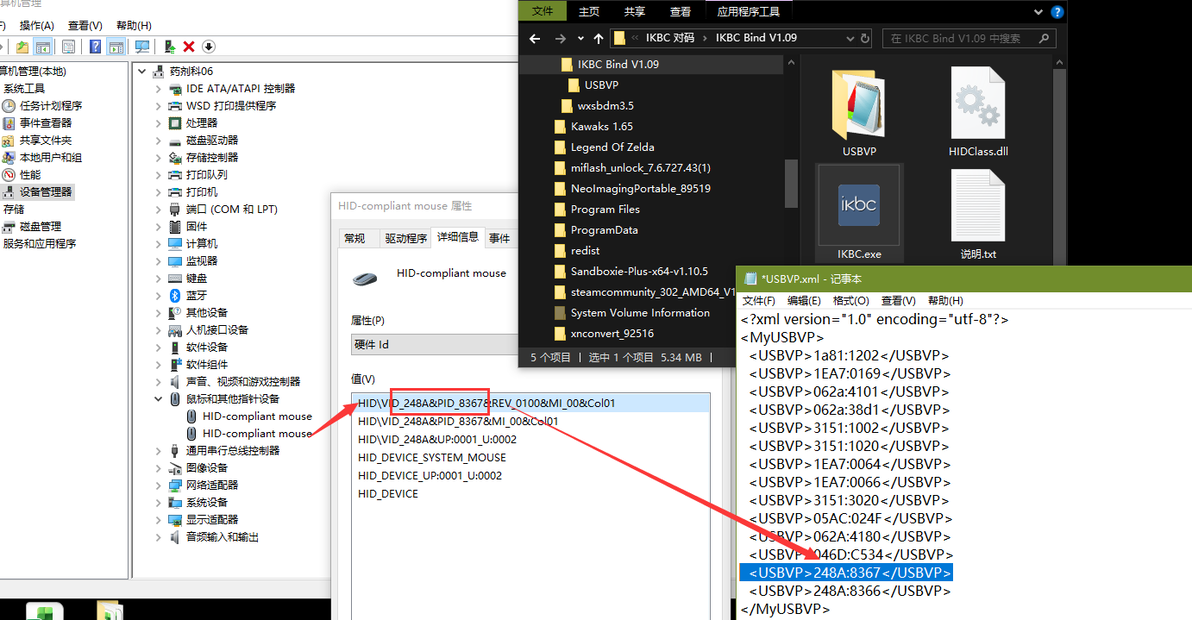Select Sandboxie-Plus-x64-v1.10.5 folder in navigation pane
The width and height of the screenshot is (1192, 620).
point(639,271)
